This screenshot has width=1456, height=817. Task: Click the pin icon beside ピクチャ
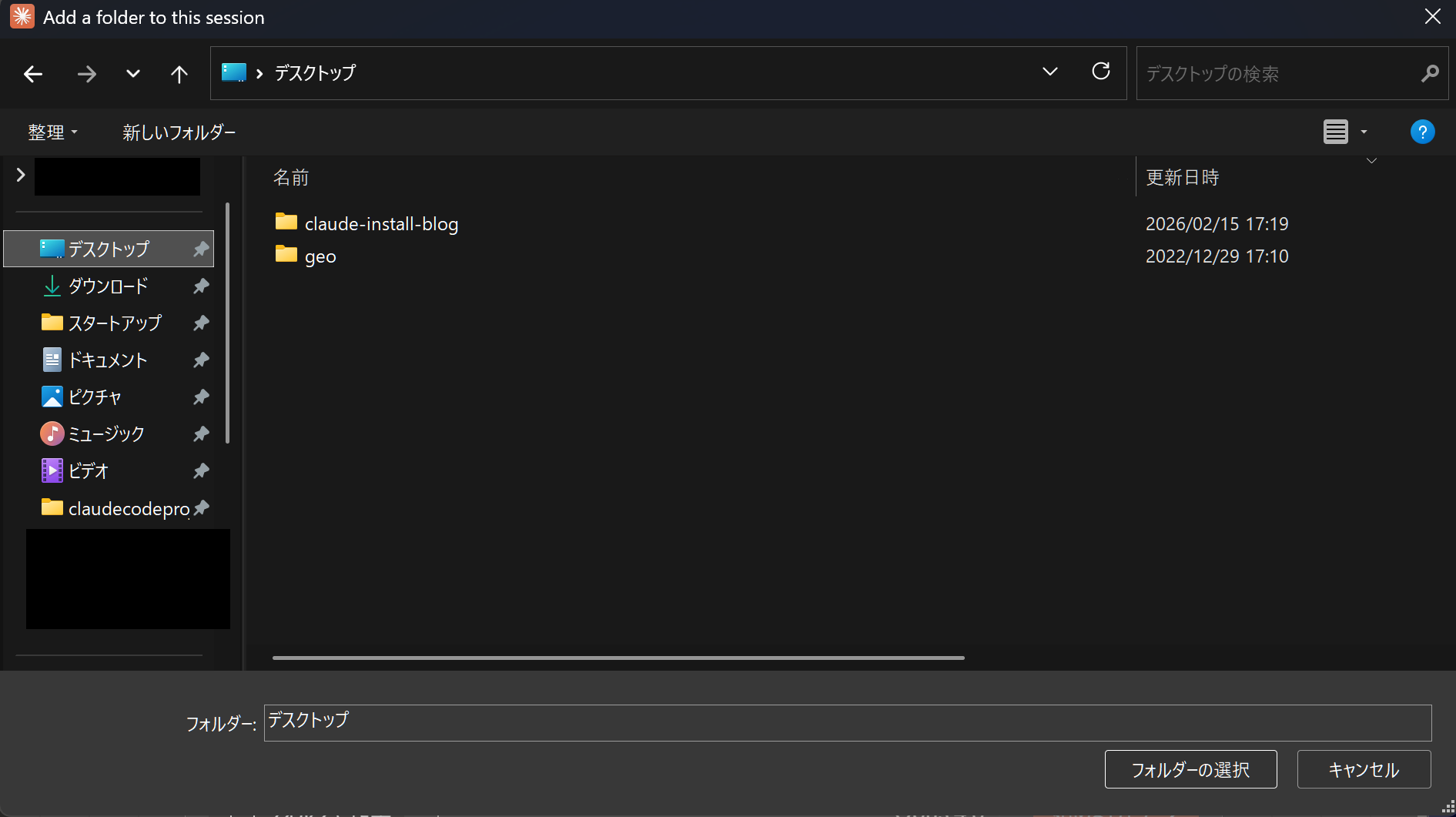coord(201,397)
